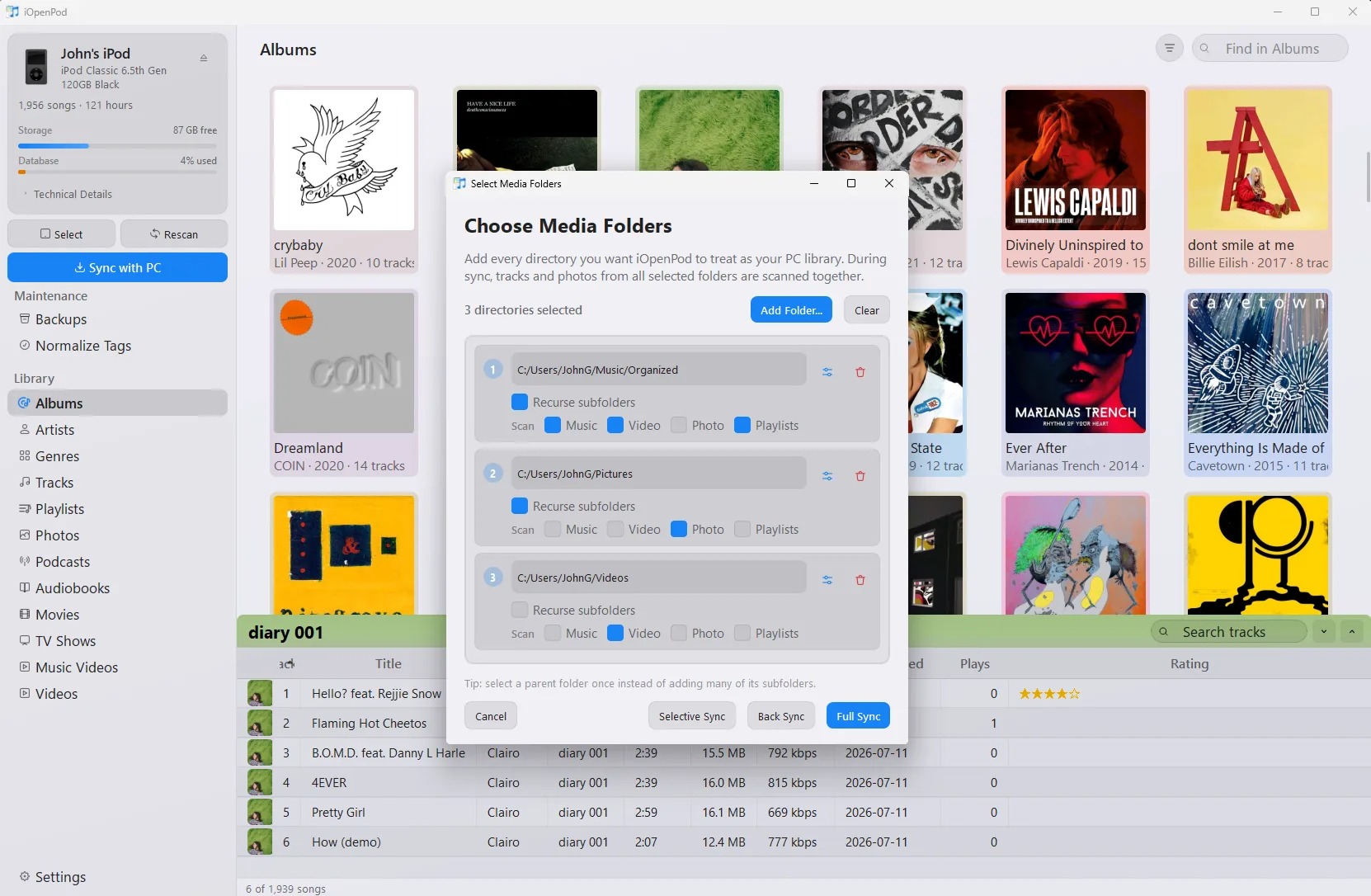Image resolution: width=1371 pixels, height=896 pixels.
Task: Clear all selected directories
Action: [867, 310]
